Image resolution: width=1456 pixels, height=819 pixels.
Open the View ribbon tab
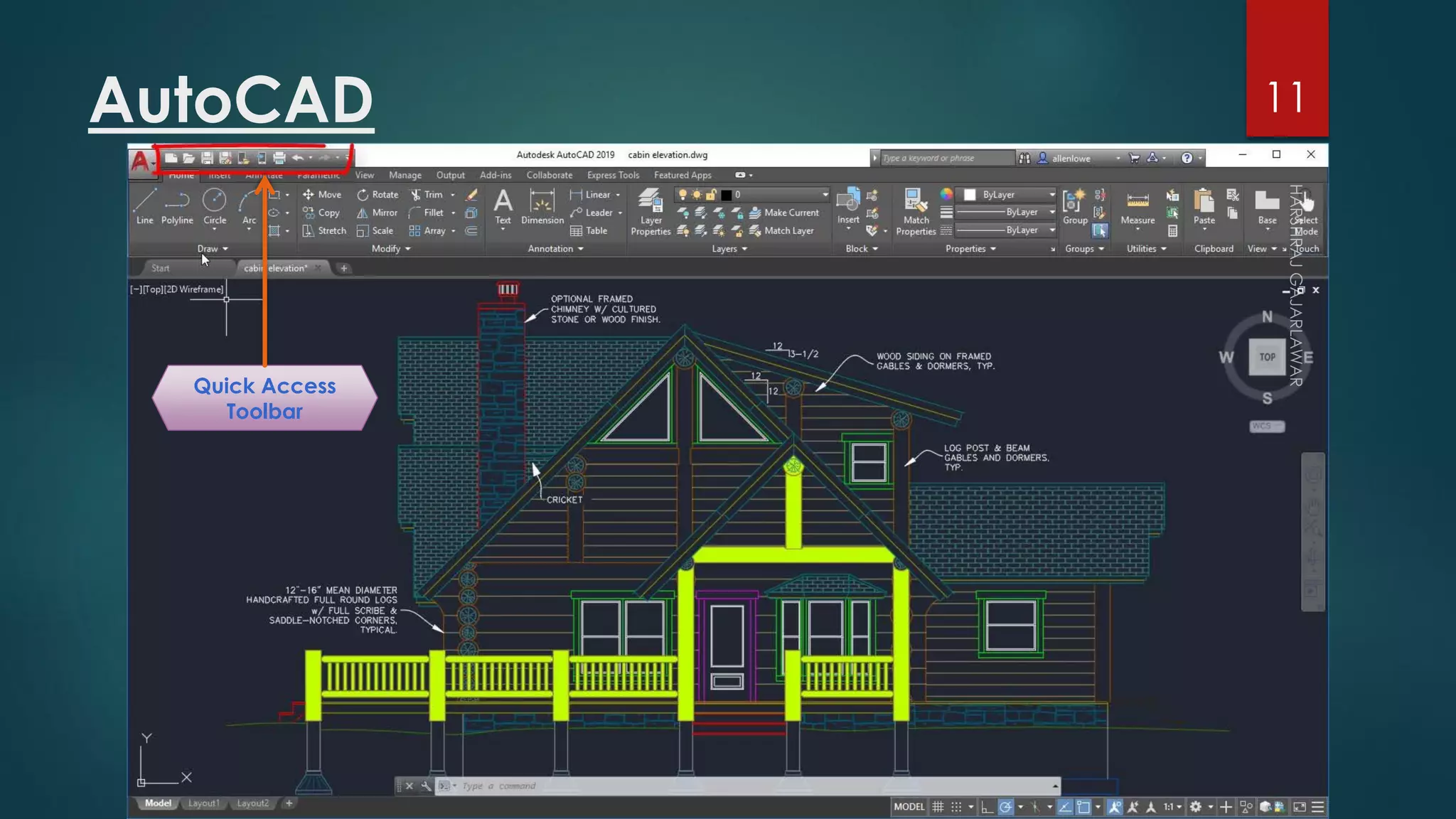[x=365, y=175]
